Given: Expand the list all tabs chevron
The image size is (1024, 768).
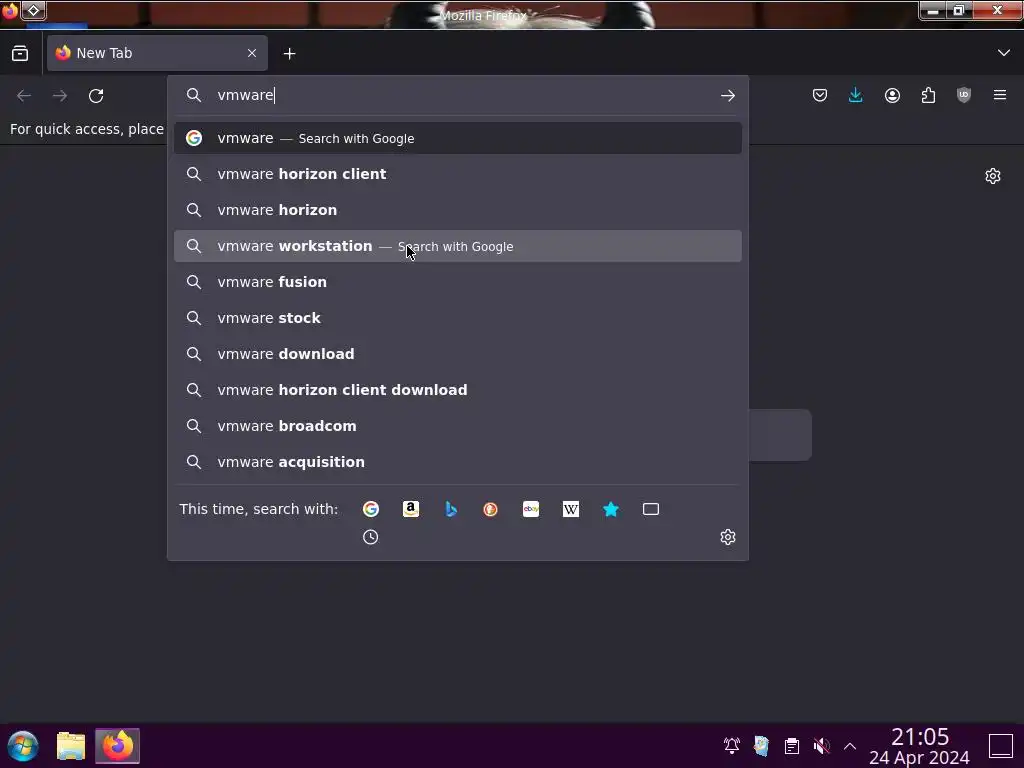Looking at the screenshot, I should click(1004, 53).
